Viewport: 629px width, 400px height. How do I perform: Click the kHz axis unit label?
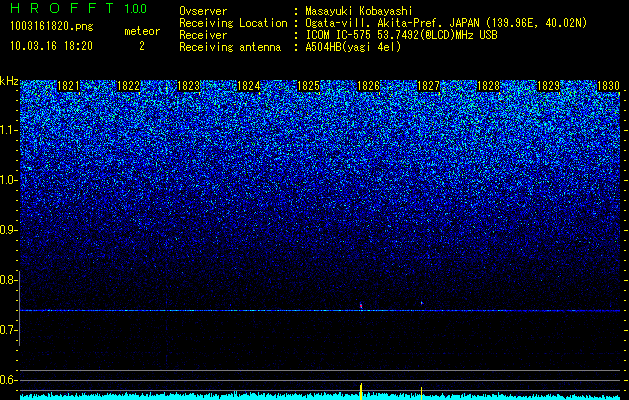pyautogui.click(x=9, y=81)
